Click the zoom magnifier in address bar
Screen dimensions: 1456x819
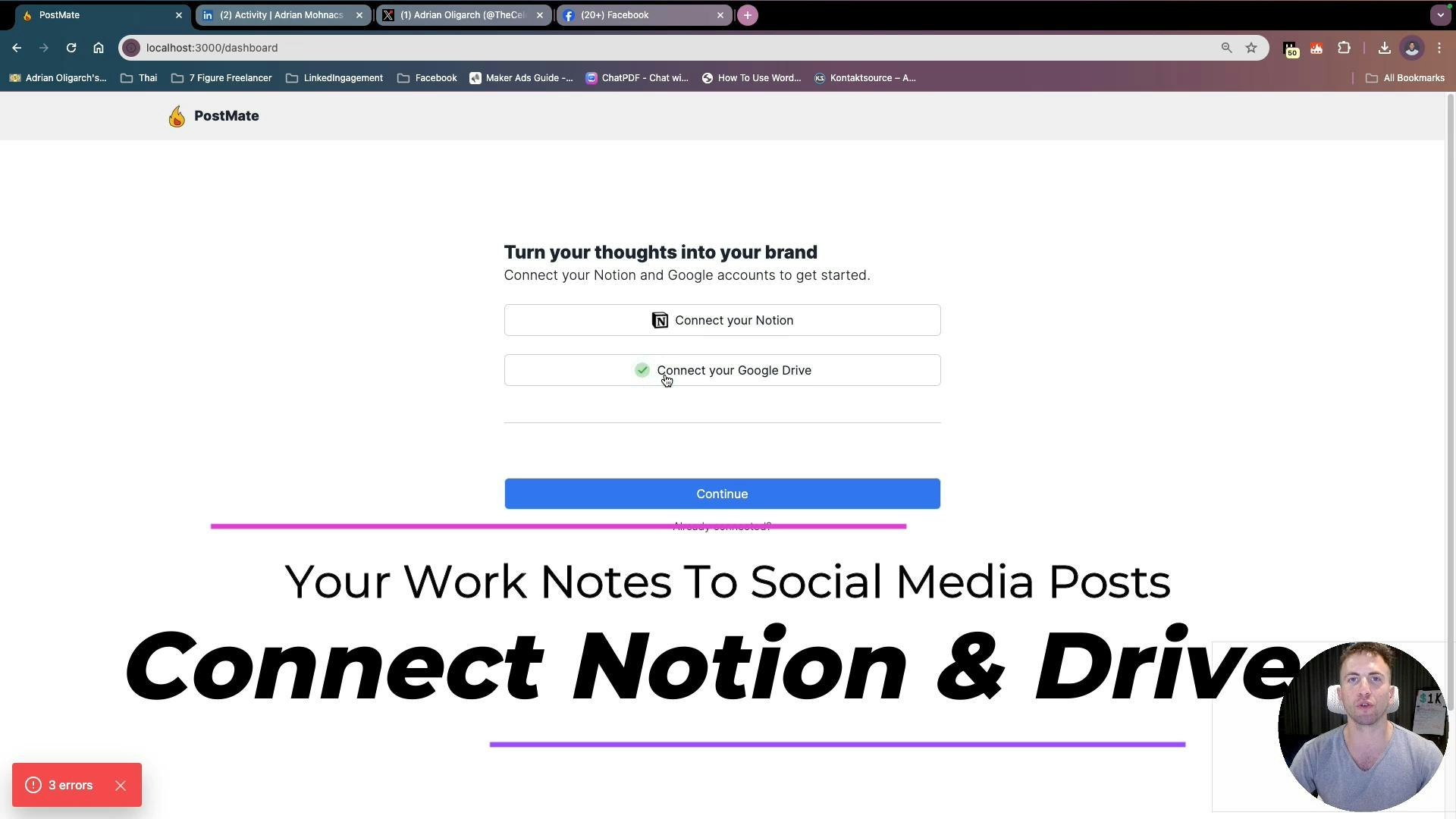pos(1226,48)
